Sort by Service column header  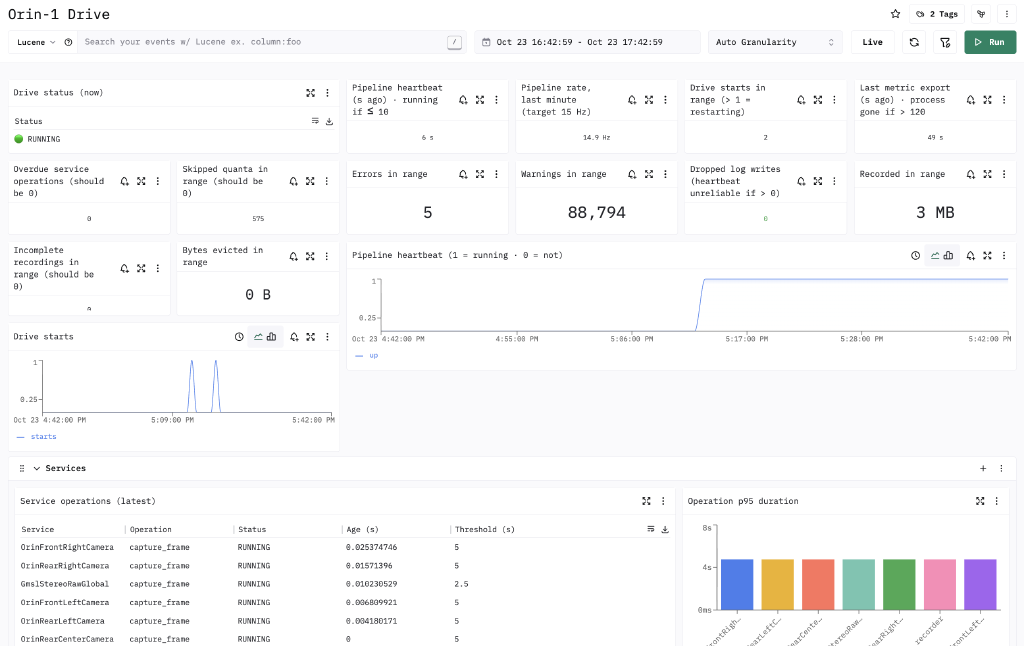(37, 529)
